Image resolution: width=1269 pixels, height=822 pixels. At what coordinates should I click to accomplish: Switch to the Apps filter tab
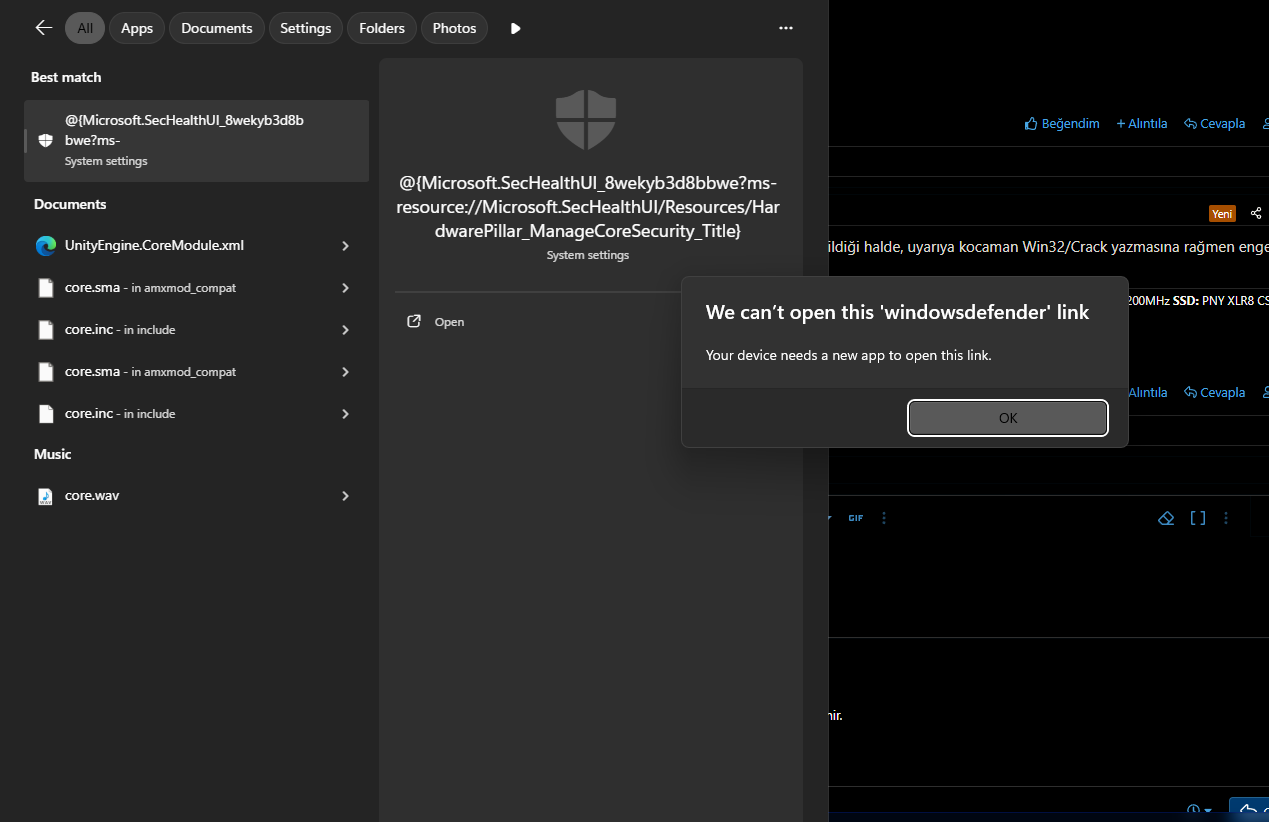point(137,28)
